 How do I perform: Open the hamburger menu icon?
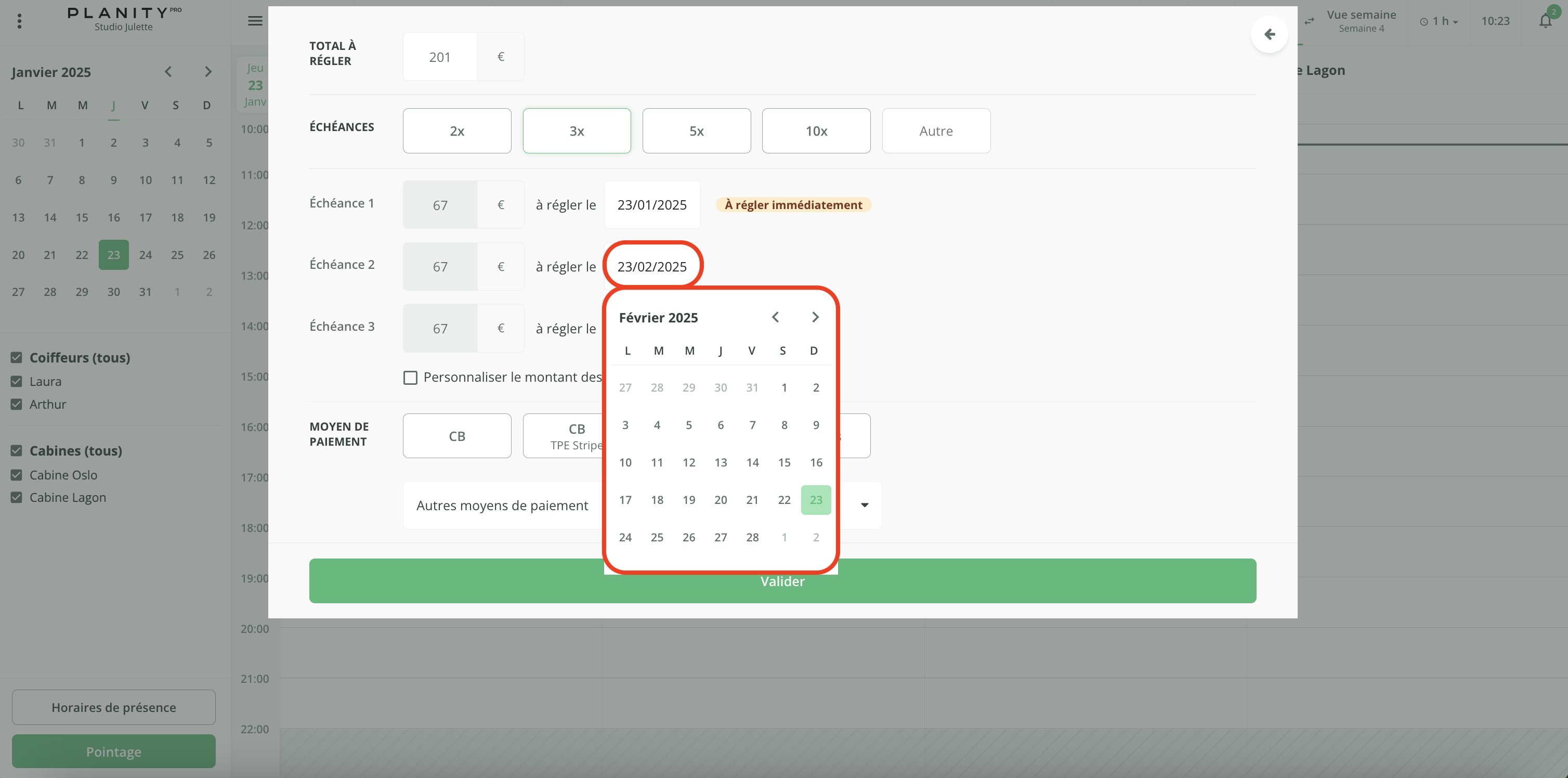[x=255, y=21]
